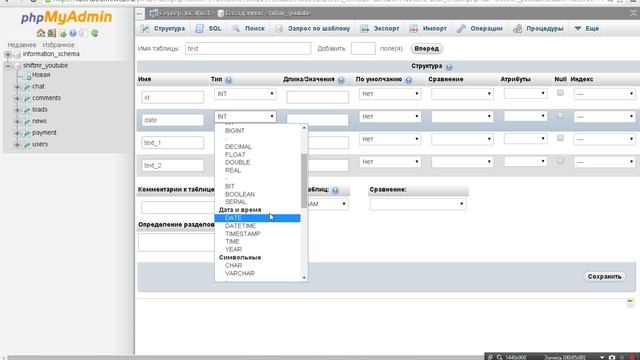Select DATE in the type list

click(258, 218)
